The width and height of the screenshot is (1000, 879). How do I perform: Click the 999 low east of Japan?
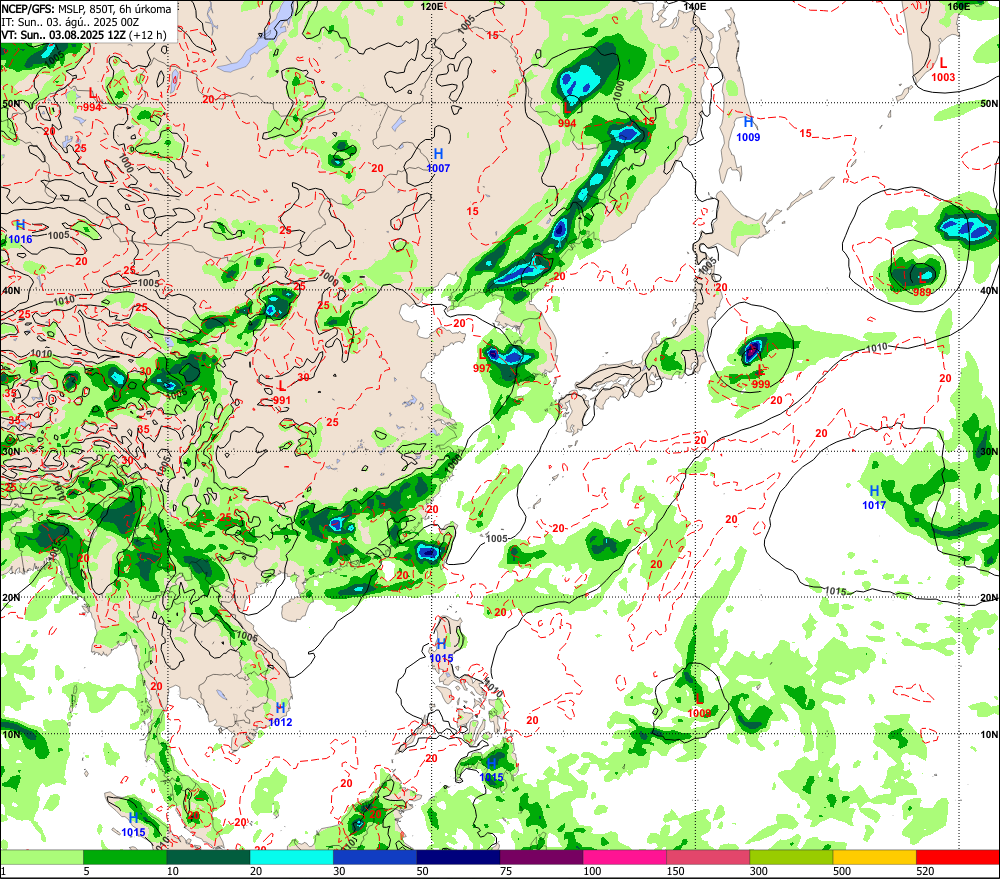(x=761, y=384)
